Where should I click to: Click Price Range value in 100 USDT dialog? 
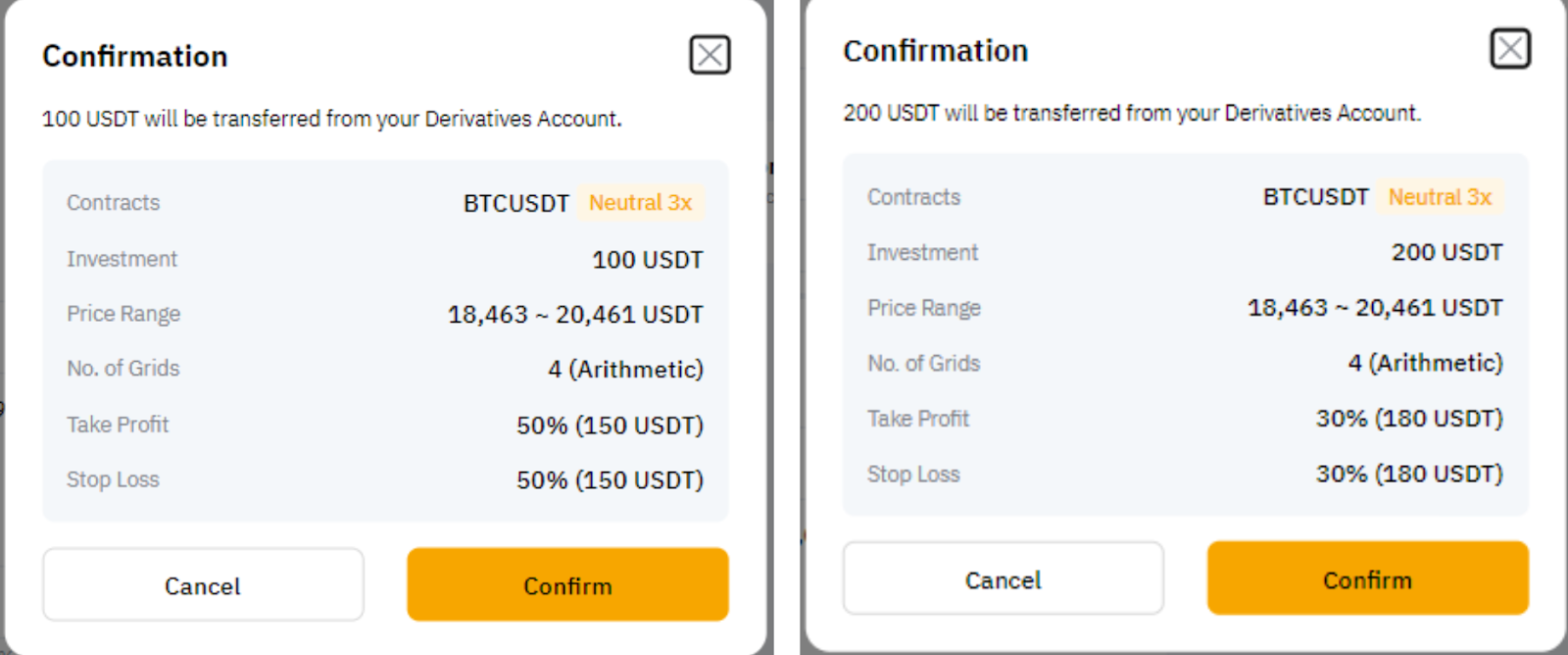coord(575,315)
